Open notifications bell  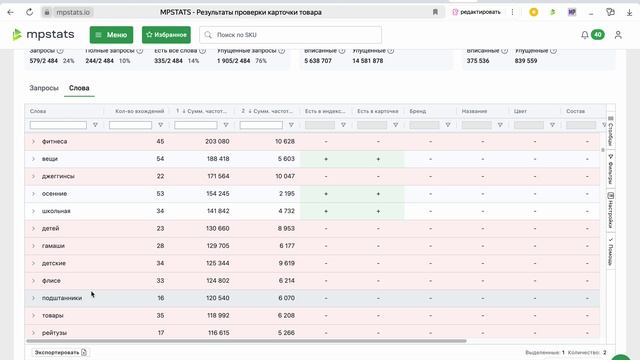[x=584, y=35]
